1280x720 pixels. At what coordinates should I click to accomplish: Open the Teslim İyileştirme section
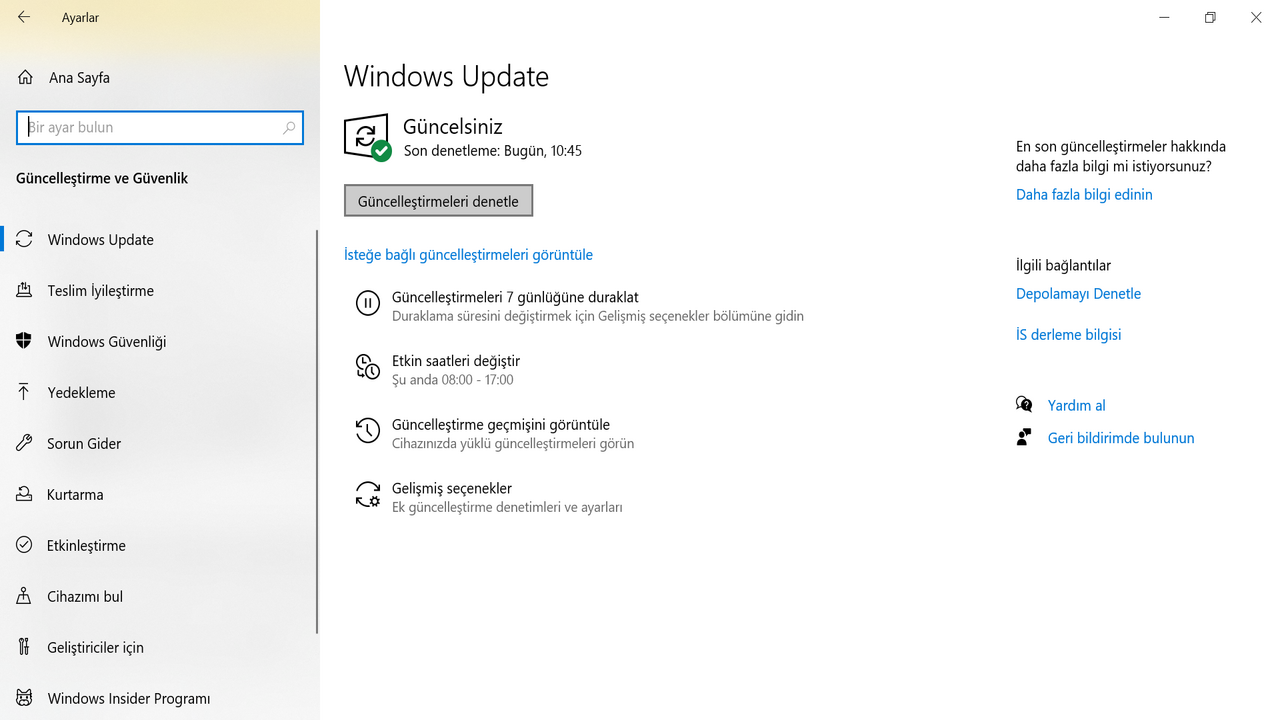160,290
